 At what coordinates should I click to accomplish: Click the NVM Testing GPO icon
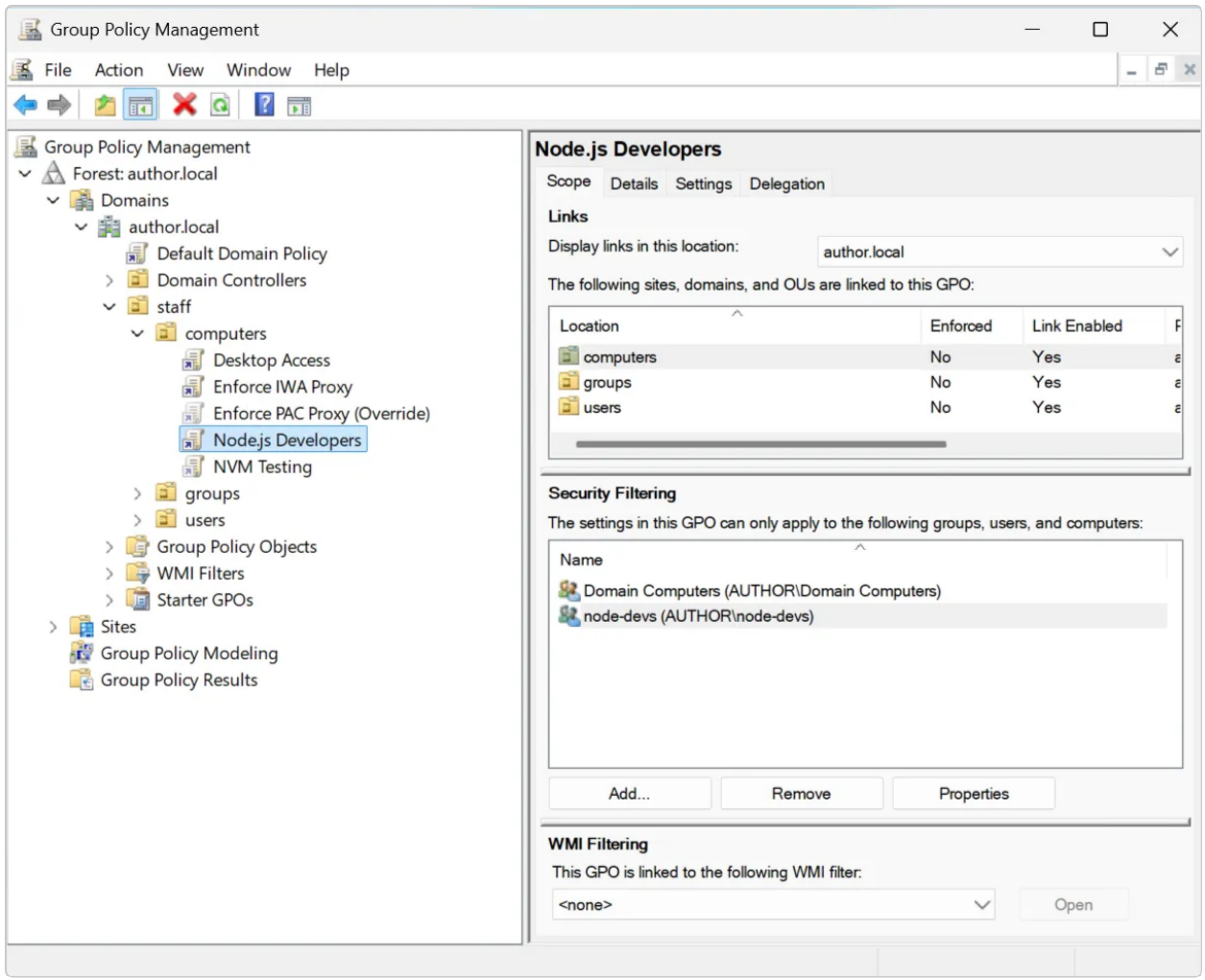[x=194, y=466]
